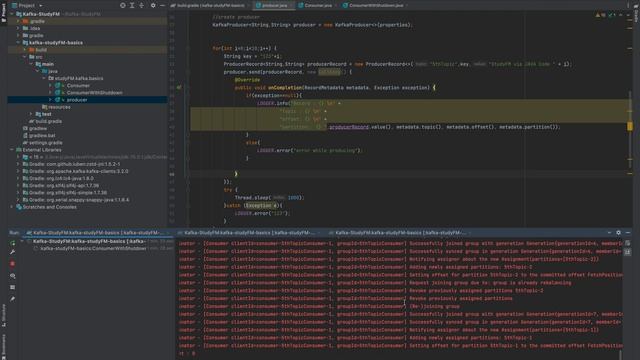Click pin tab icon in Run sidebar
640x360 pixels.
point(13,299)
